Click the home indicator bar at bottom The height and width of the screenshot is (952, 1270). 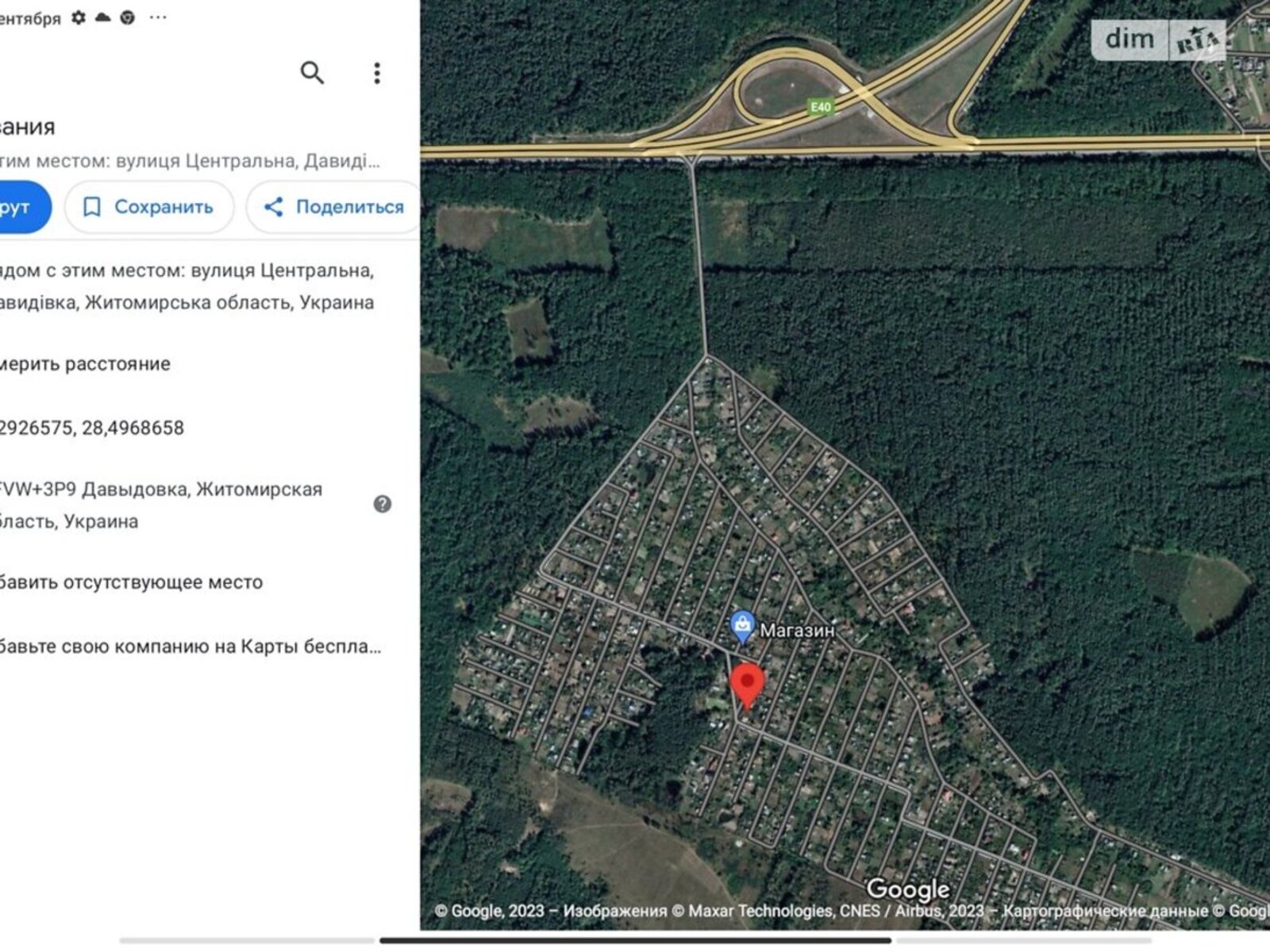click(635, 941)
